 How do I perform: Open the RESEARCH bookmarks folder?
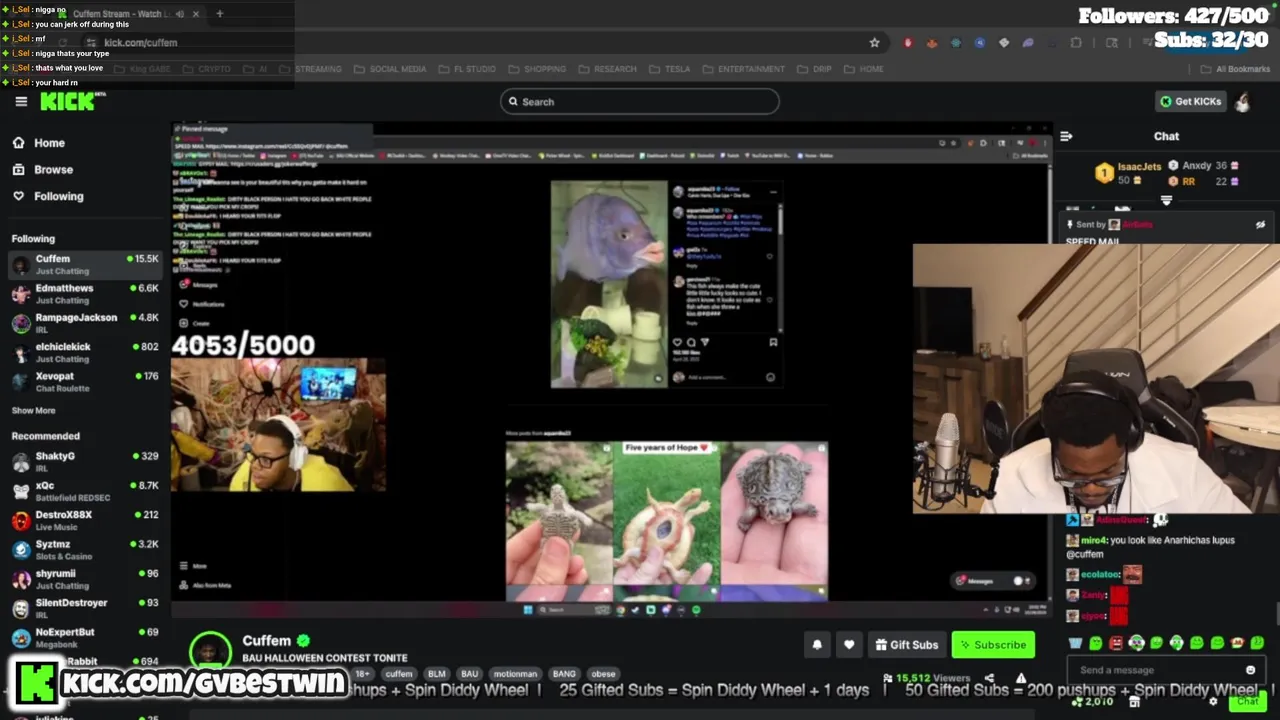pos(607,69)
